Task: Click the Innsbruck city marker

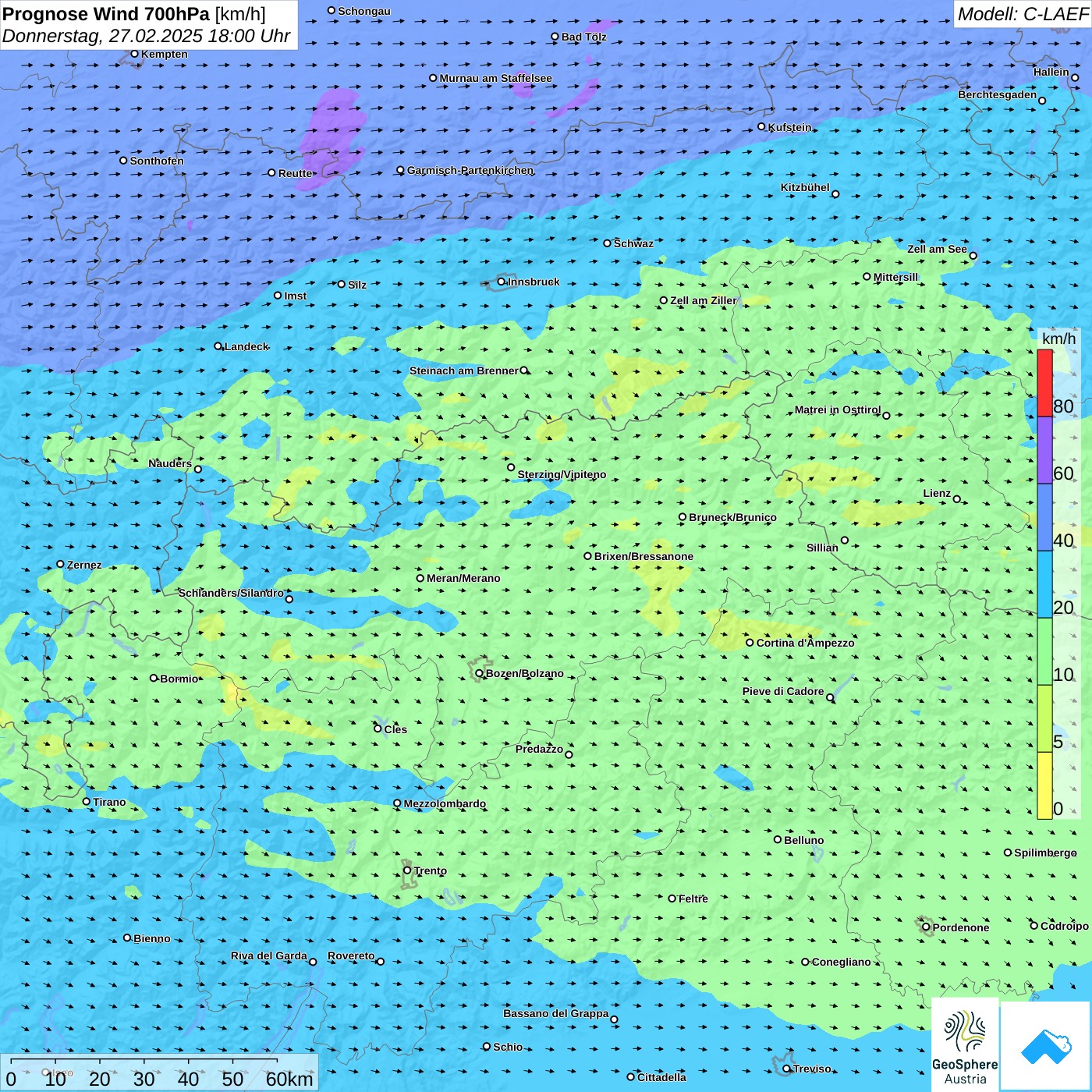Action: (501, 282)
